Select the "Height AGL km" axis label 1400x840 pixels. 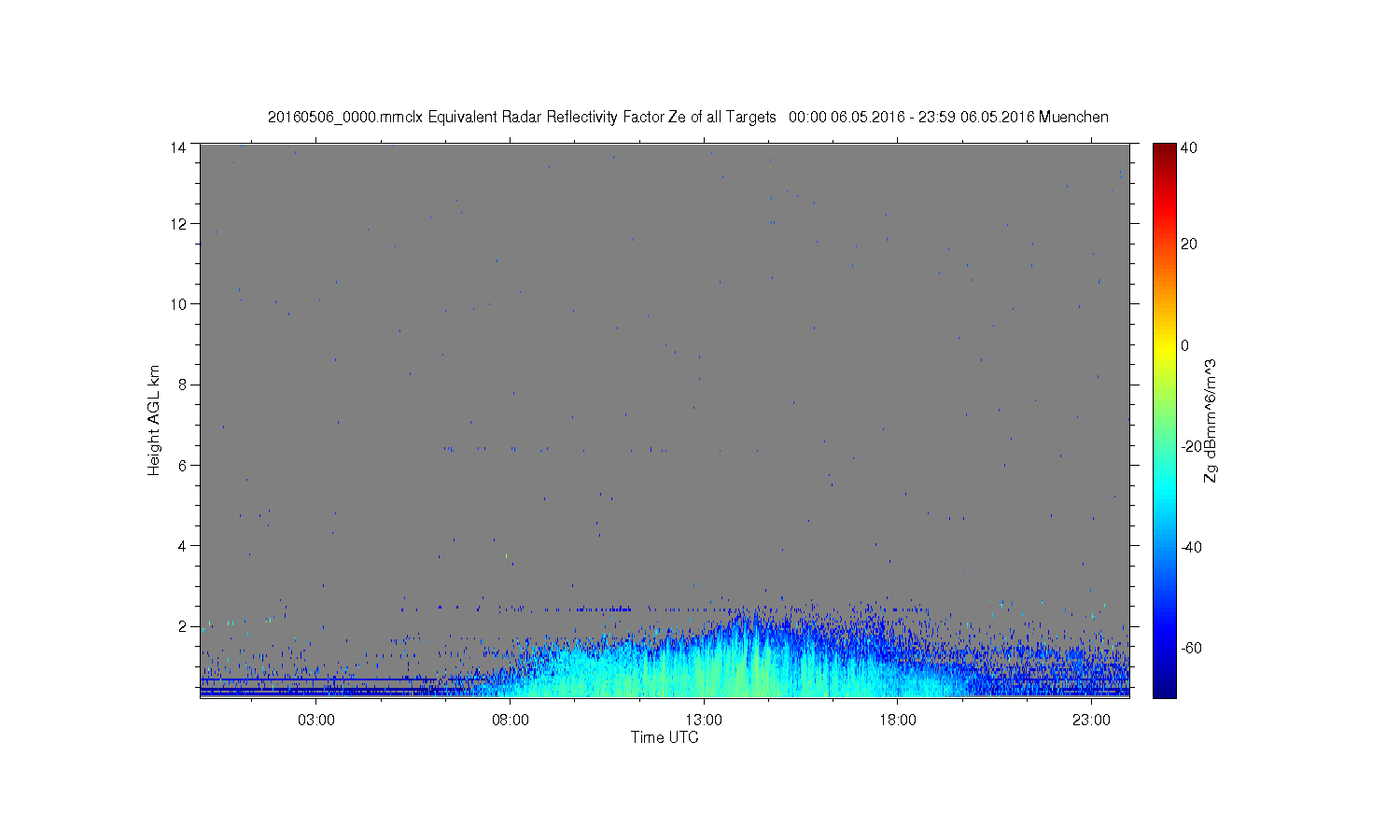point(154,420)
